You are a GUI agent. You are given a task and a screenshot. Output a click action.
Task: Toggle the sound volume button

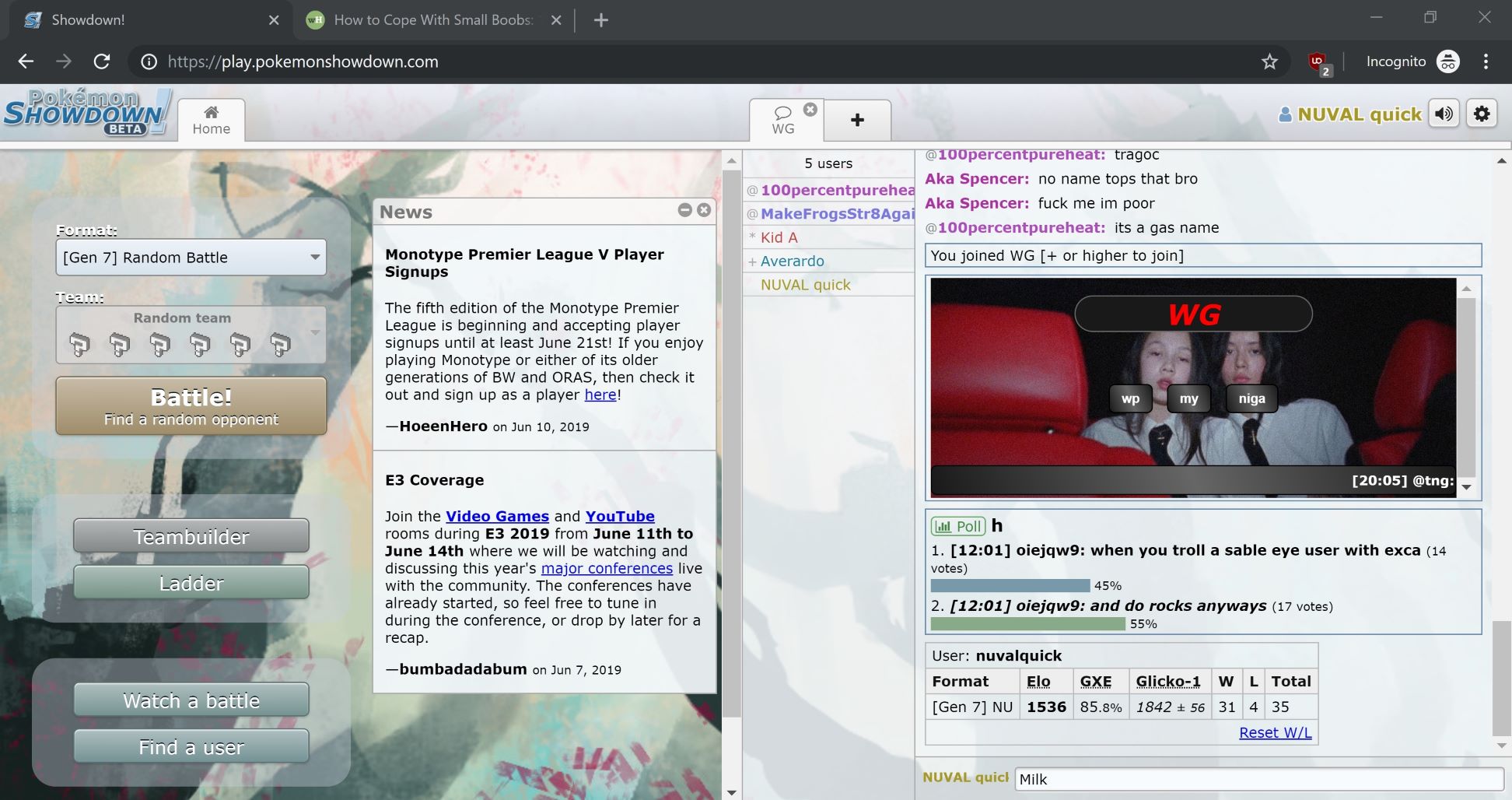1444,114
